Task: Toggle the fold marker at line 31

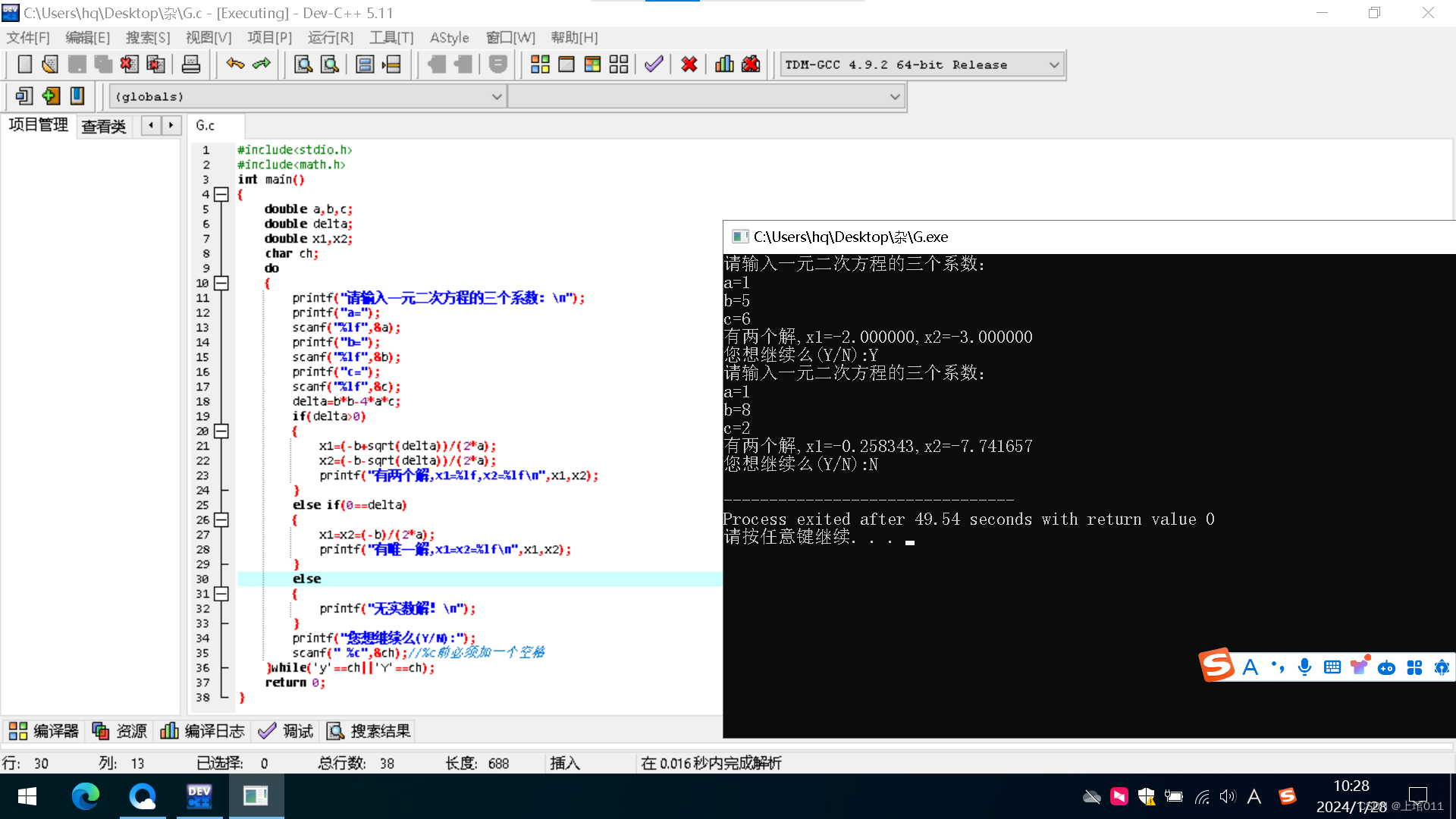Action: click(x=221, y=594)
